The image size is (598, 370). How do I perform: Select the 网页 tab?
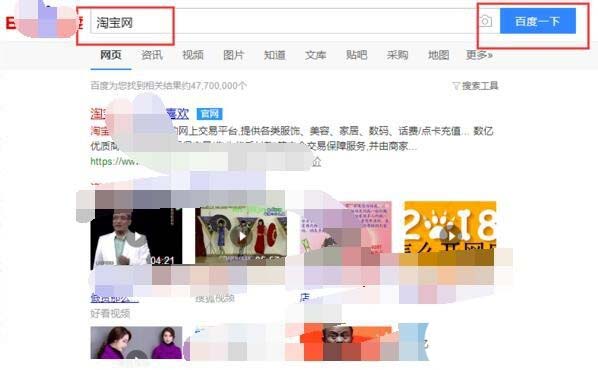click(x=111, y=55)
